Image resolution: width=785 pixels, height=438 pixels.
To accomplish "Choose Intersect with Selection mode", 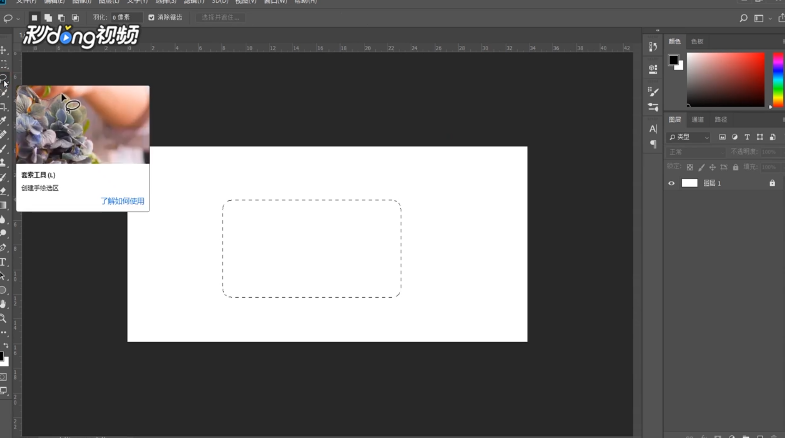I will pyautogui.click(x=75, y=18).
